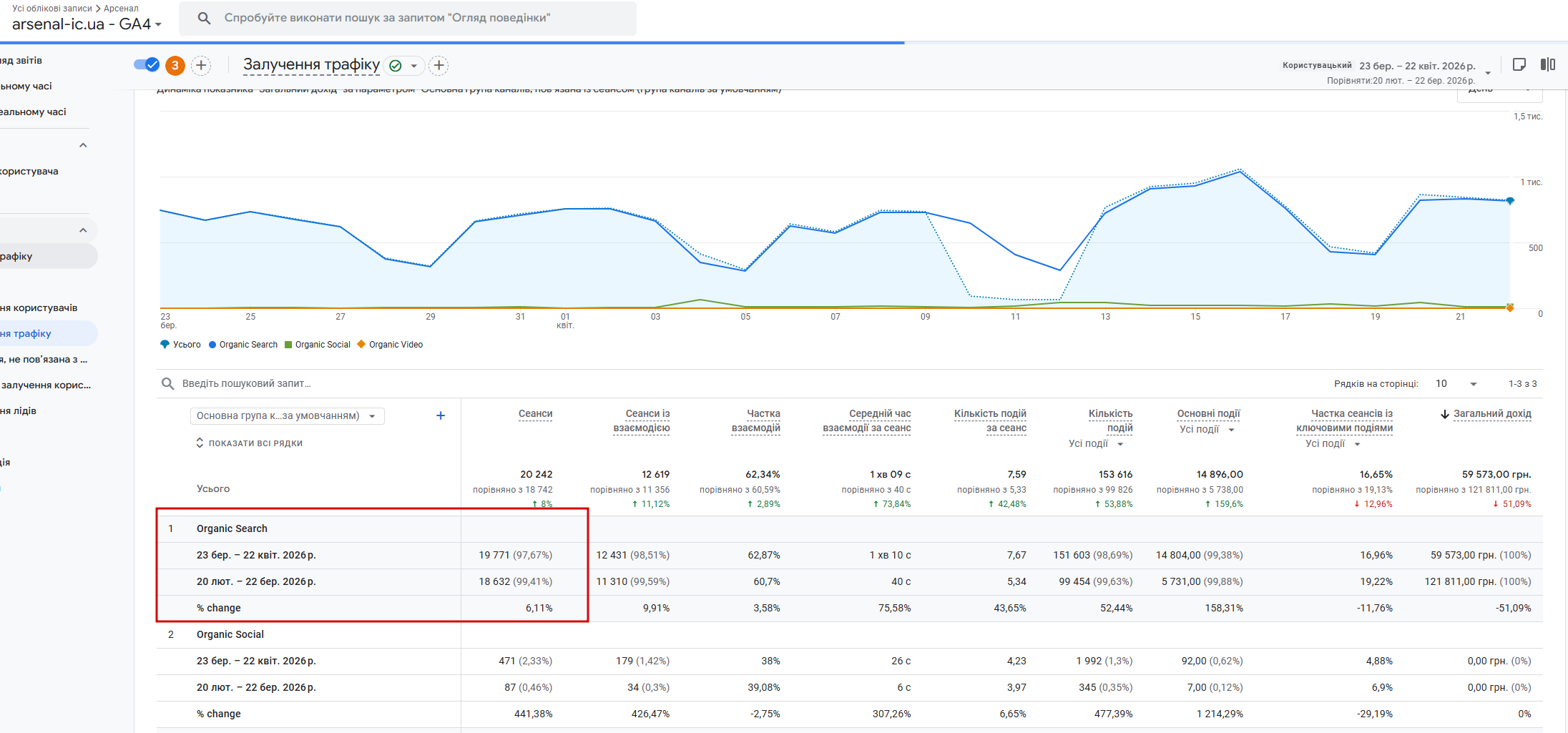Image resolution: width=1568 pixels, height=733 pixels.
Task: Open the sidebar item ending in 'ня лідів'
Action: tap(19, 411)
